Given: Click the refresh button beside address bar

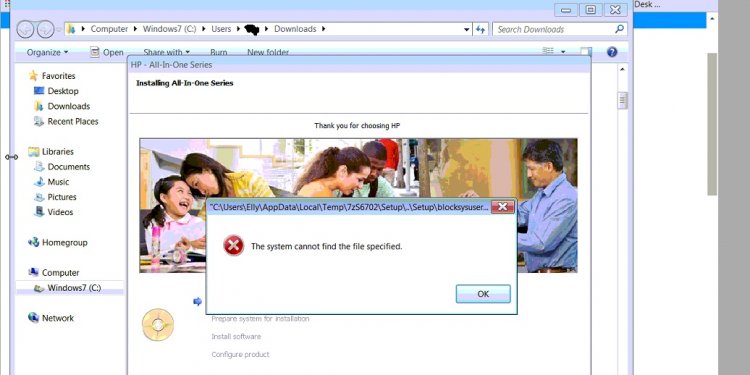Looking at the screenshot, I should click(x=480, y=30).
